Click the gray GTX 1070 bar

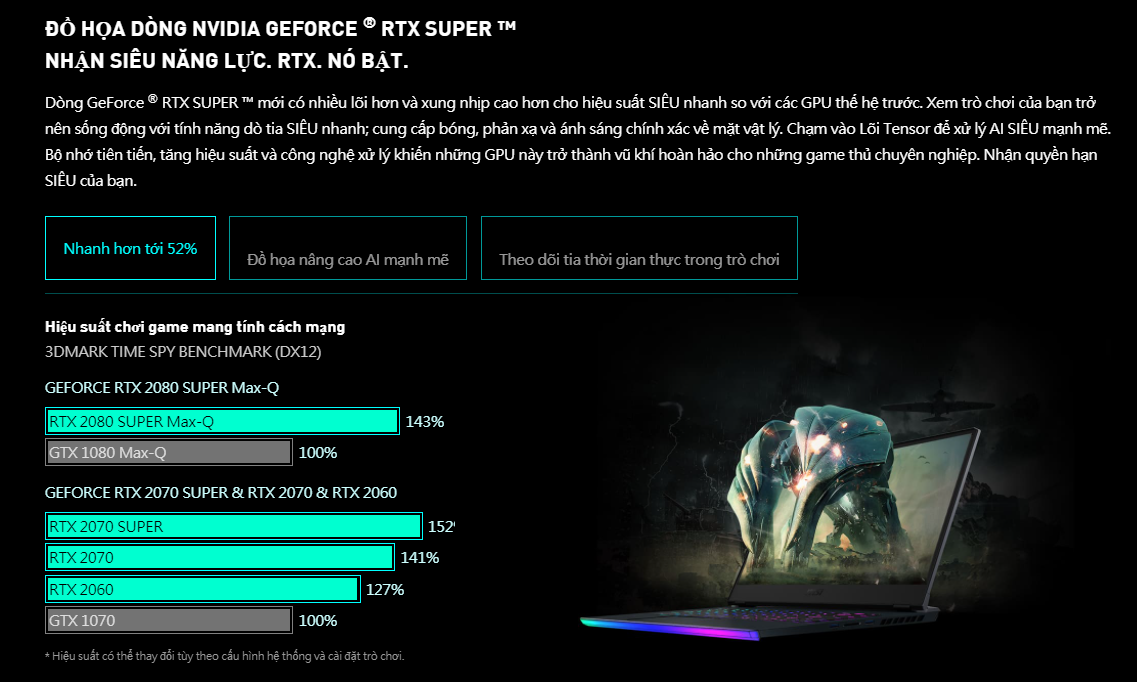coord(168,620)
